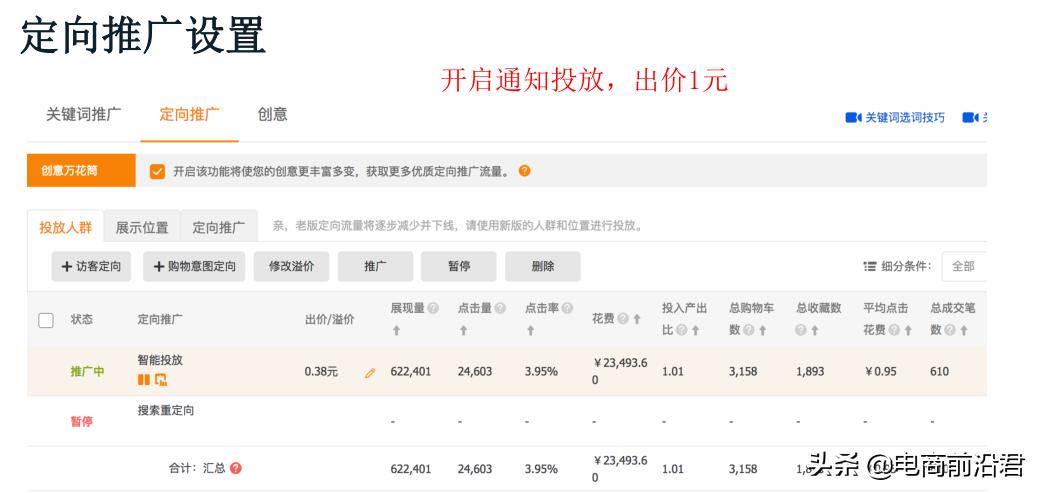
Task: Click the 状态 column header
Action: point(82,319)
